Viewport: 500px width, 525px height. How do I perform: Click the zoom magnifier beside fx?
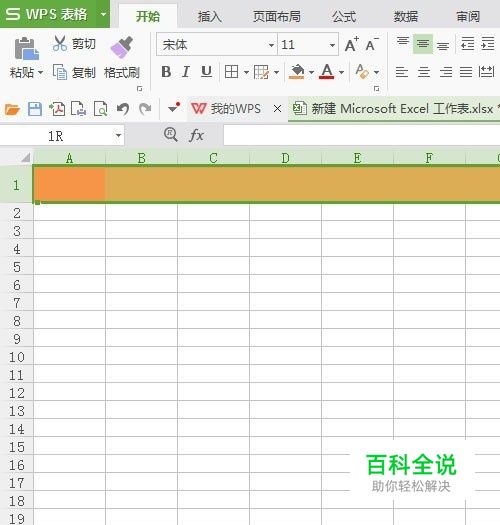tap(171, 135)
